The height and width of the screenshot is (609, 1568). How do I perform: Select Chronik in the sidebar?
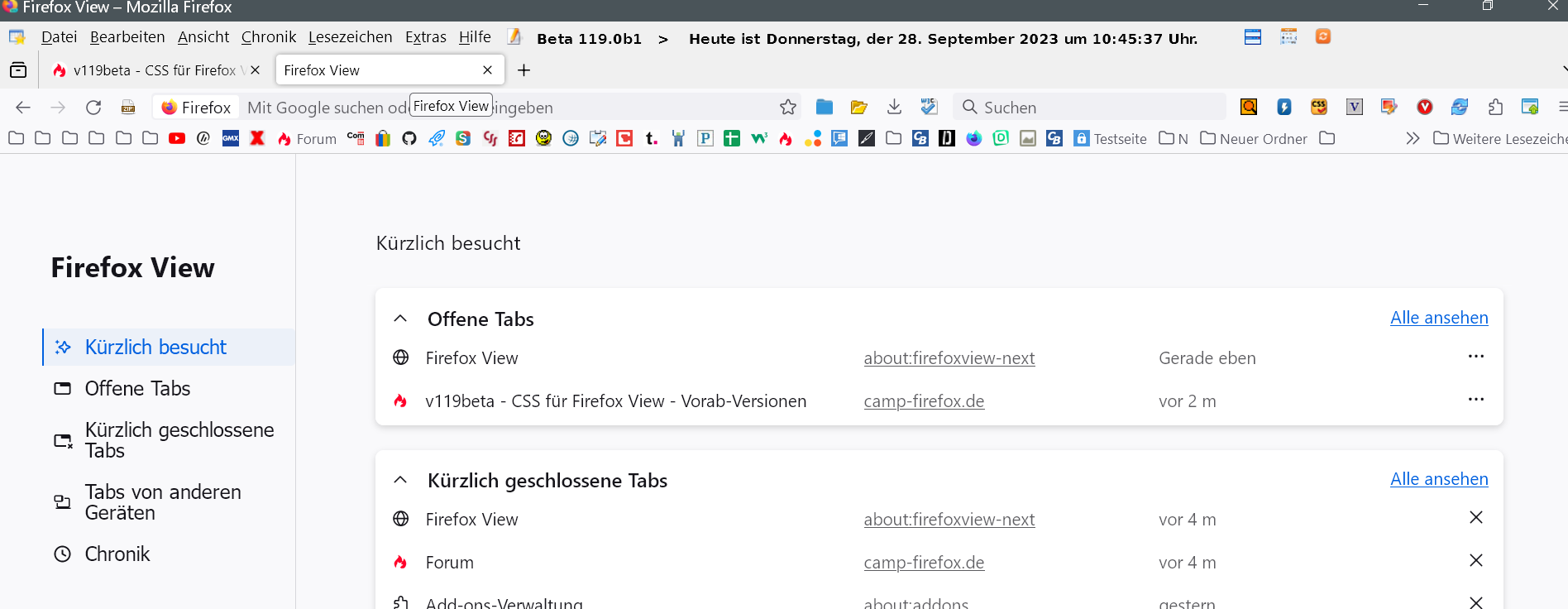point(117,554)
